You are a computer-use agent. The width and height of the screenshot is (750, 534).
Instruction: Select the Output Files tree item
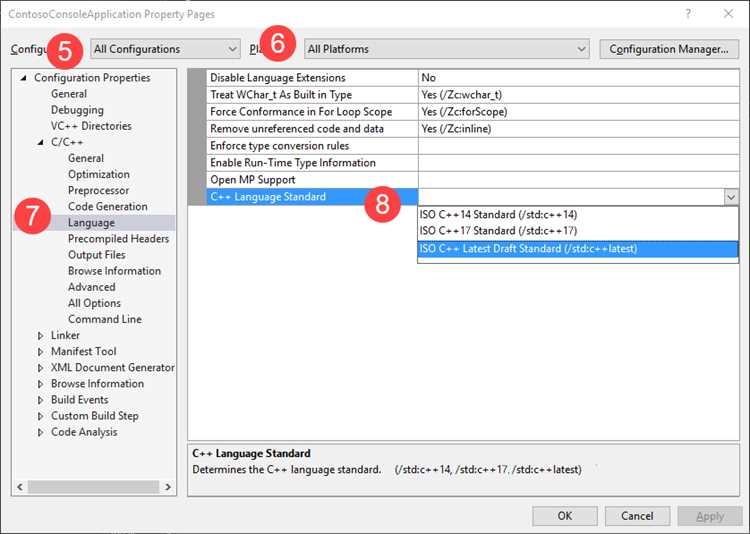pyautogui.click(x=97, y=255)
